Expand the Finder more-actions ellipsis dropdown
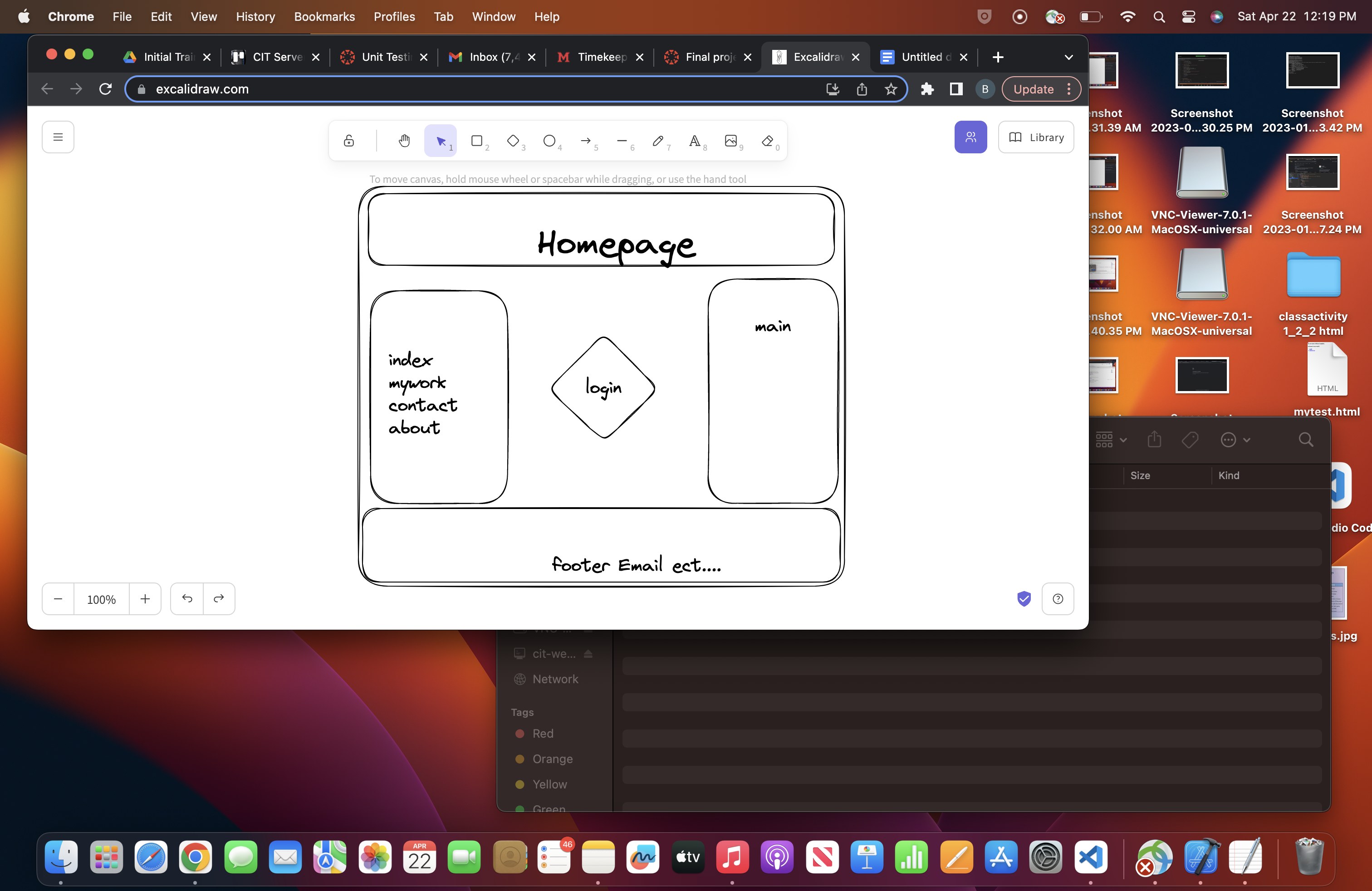 pyautogui.click(x=1235, y=440)
